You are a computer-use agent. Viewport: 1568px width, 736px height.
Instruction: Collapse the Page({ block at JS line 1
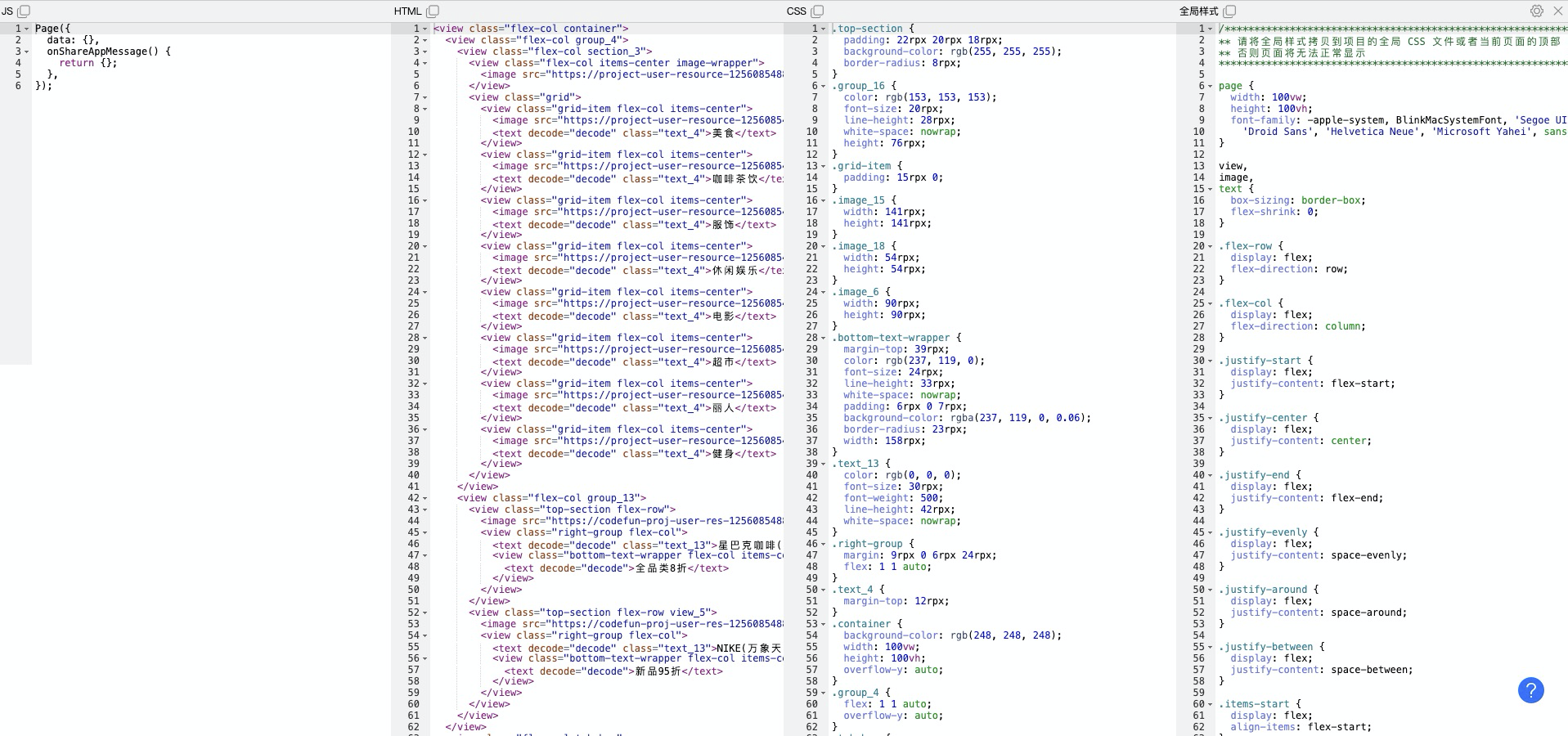click(x=27, y=29)
